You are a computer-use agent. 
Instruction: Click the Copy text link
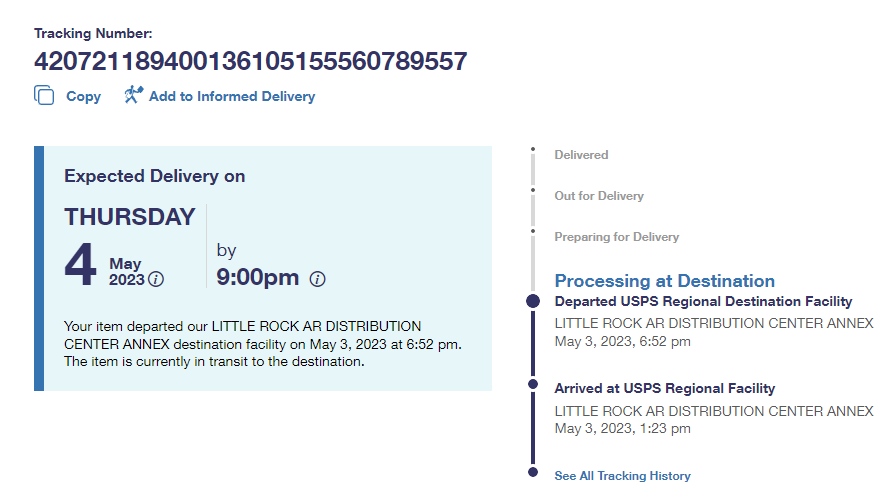tap(83, 97)
